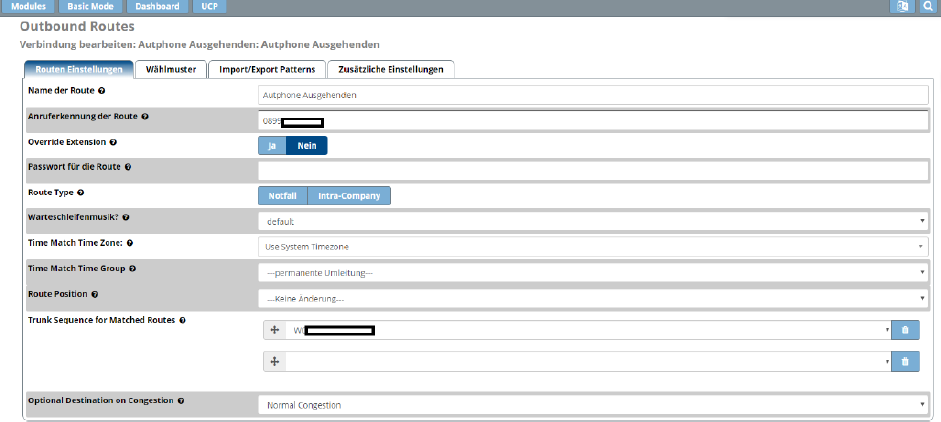The image size is (941, 422).
Task: Click the move handle of second trunk row
Action: (275, 362)
